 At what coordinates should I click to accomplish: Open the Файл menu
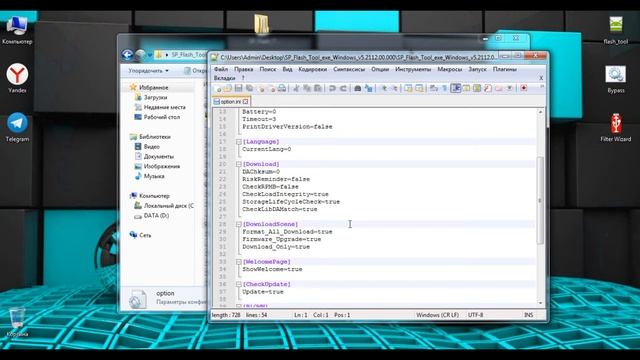[x=221, y=69]
